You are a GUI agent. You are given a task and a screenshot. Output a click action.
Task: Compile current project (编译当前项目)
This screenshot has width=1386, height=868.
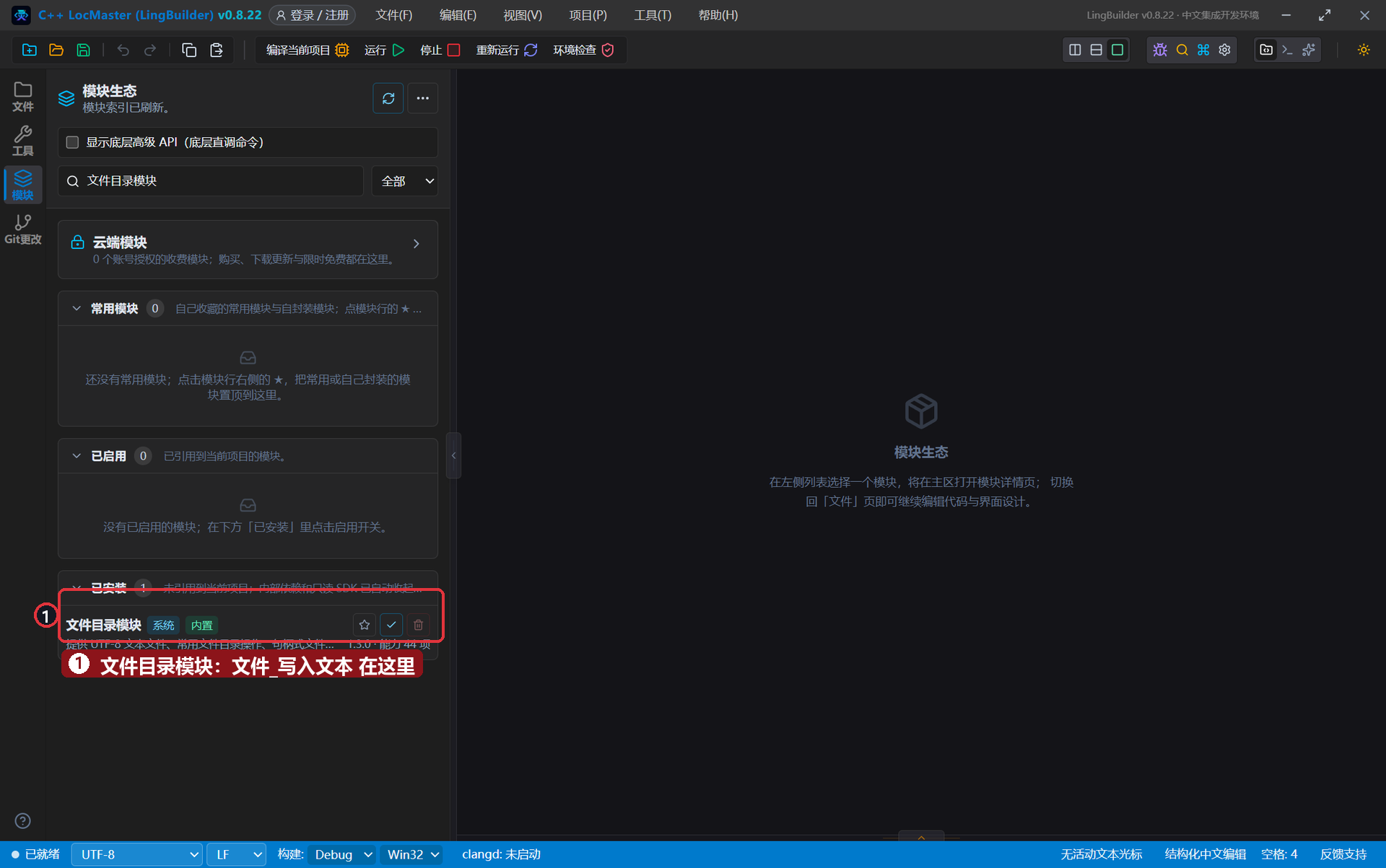pyautogui.click(x=308, y=50)
